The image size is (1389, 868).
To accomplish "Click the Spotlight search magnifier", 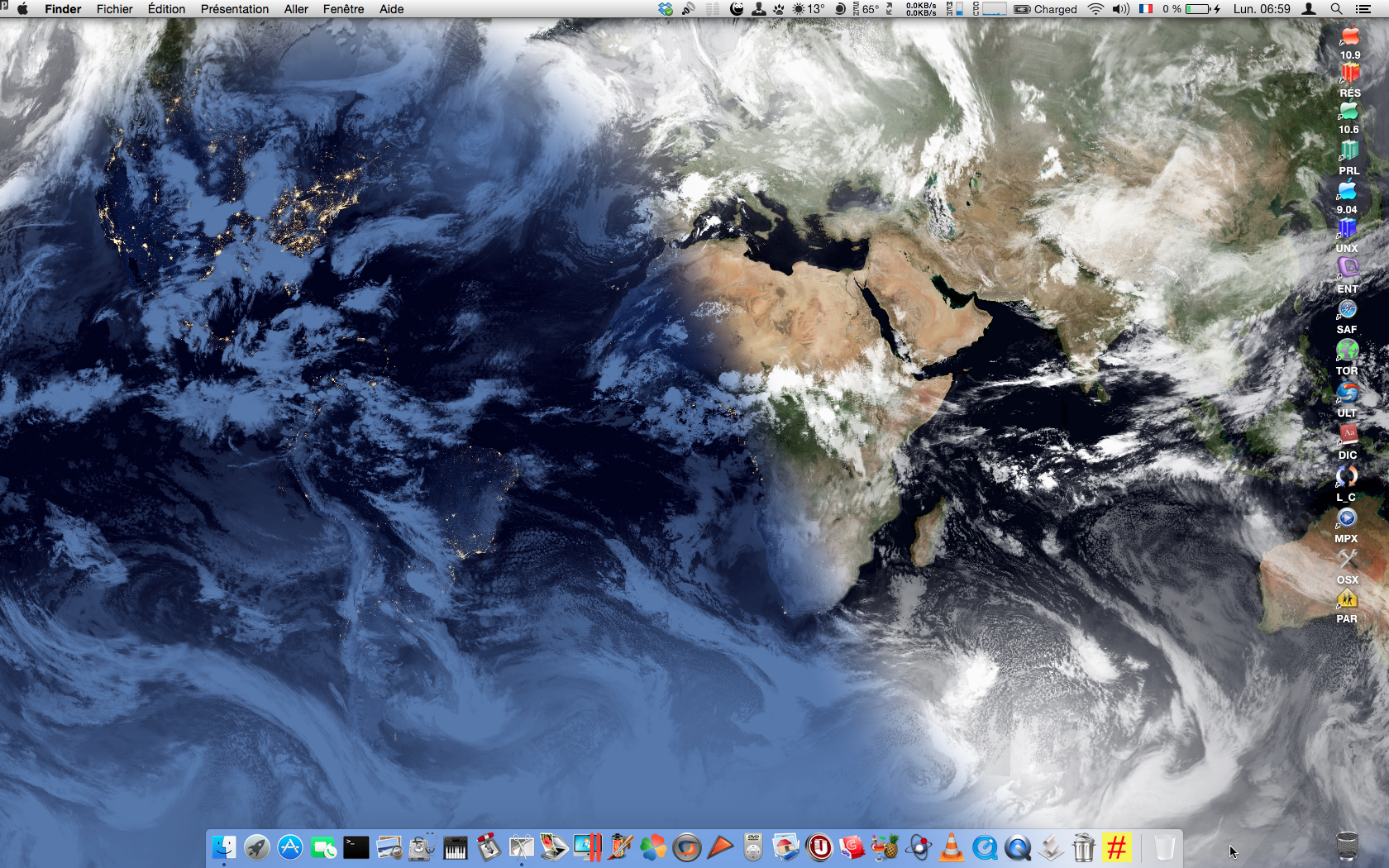I will click(1336, 9).
